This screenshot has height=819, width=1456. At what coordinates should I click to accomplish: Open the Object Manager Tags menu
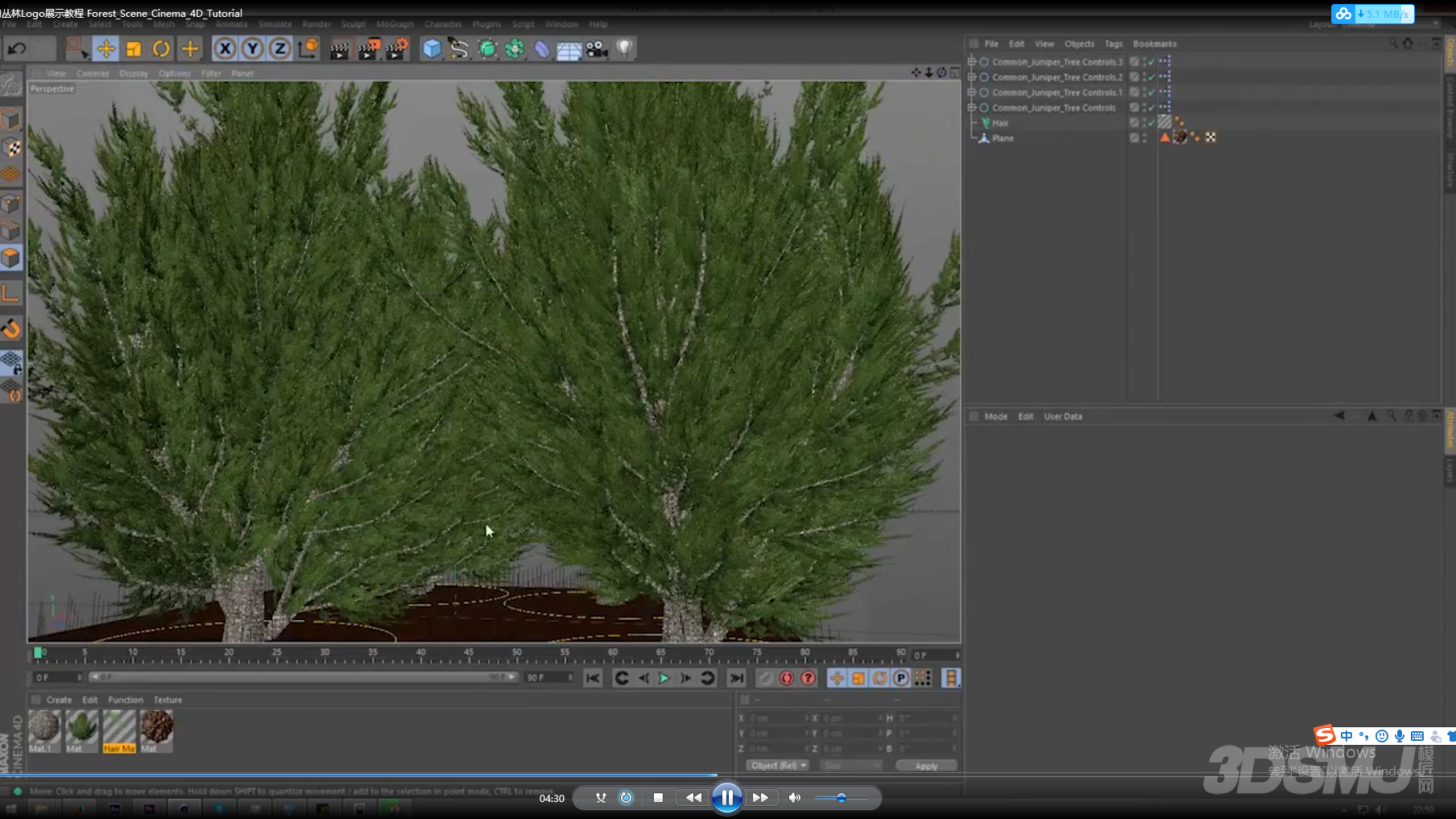[1114, 44]
